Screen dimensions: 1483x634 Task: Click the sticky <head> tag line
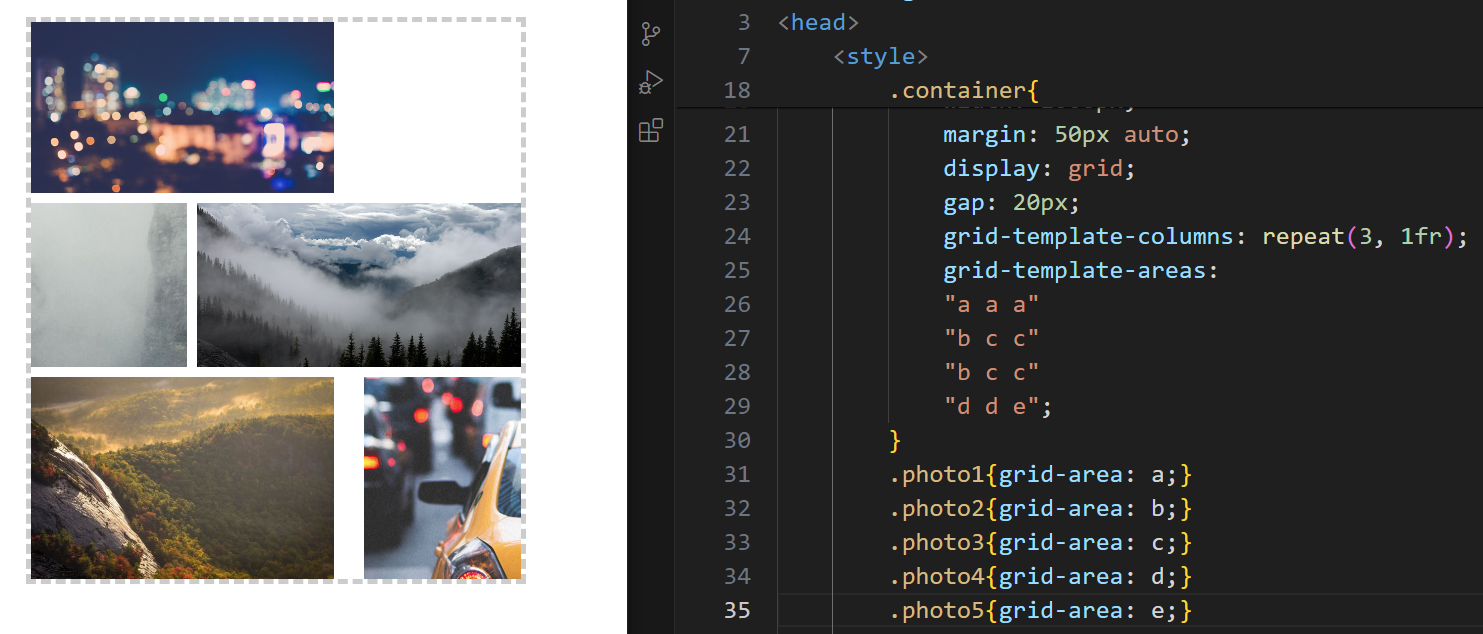click(x=818, y=22)
